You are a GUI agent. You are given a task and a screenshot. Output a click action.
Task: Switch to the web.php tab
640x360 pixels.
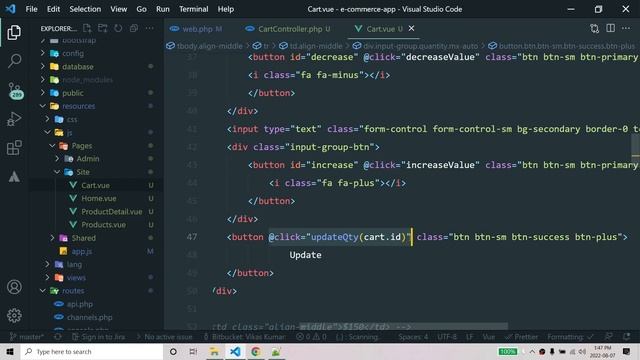click(196, 29)
